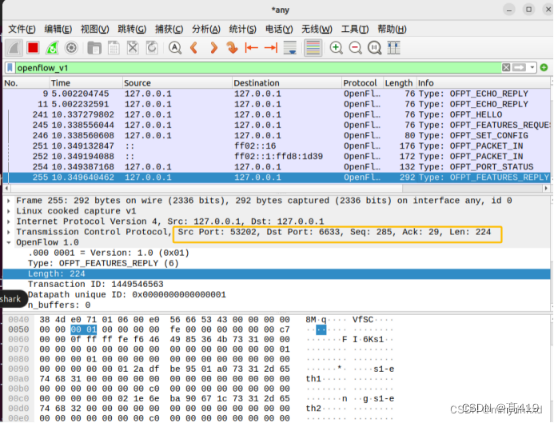Image resolution: width=554 pixels, height=423 pixels.
Task: Open the filter history dropdown
Action: [x=532, y=67]
